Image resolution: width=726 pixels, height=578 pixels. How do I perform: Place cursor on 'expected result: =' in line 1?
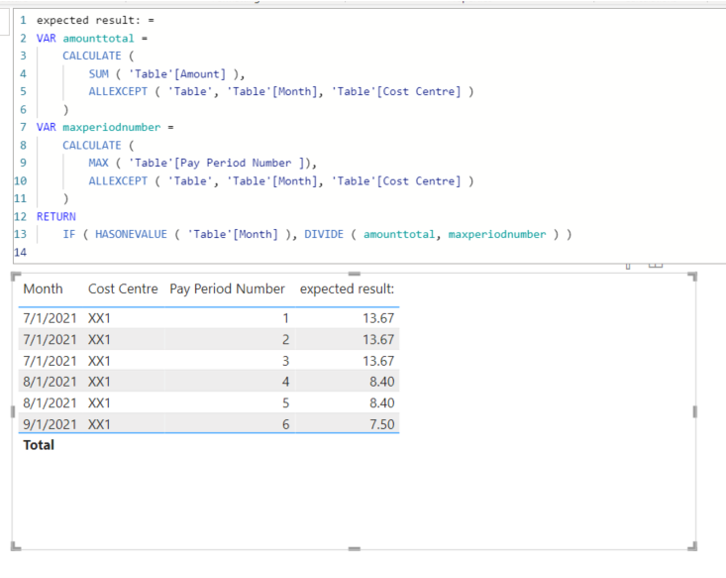click(95, 20)
